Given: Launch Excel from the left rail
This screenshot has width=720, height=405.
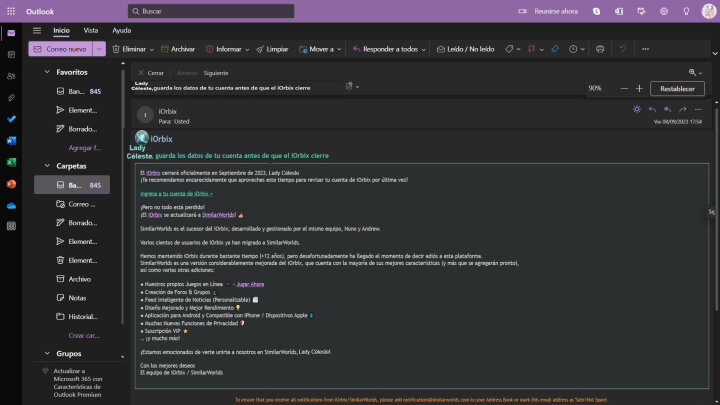Looking at the screenshot, I should tap(11, 162).
